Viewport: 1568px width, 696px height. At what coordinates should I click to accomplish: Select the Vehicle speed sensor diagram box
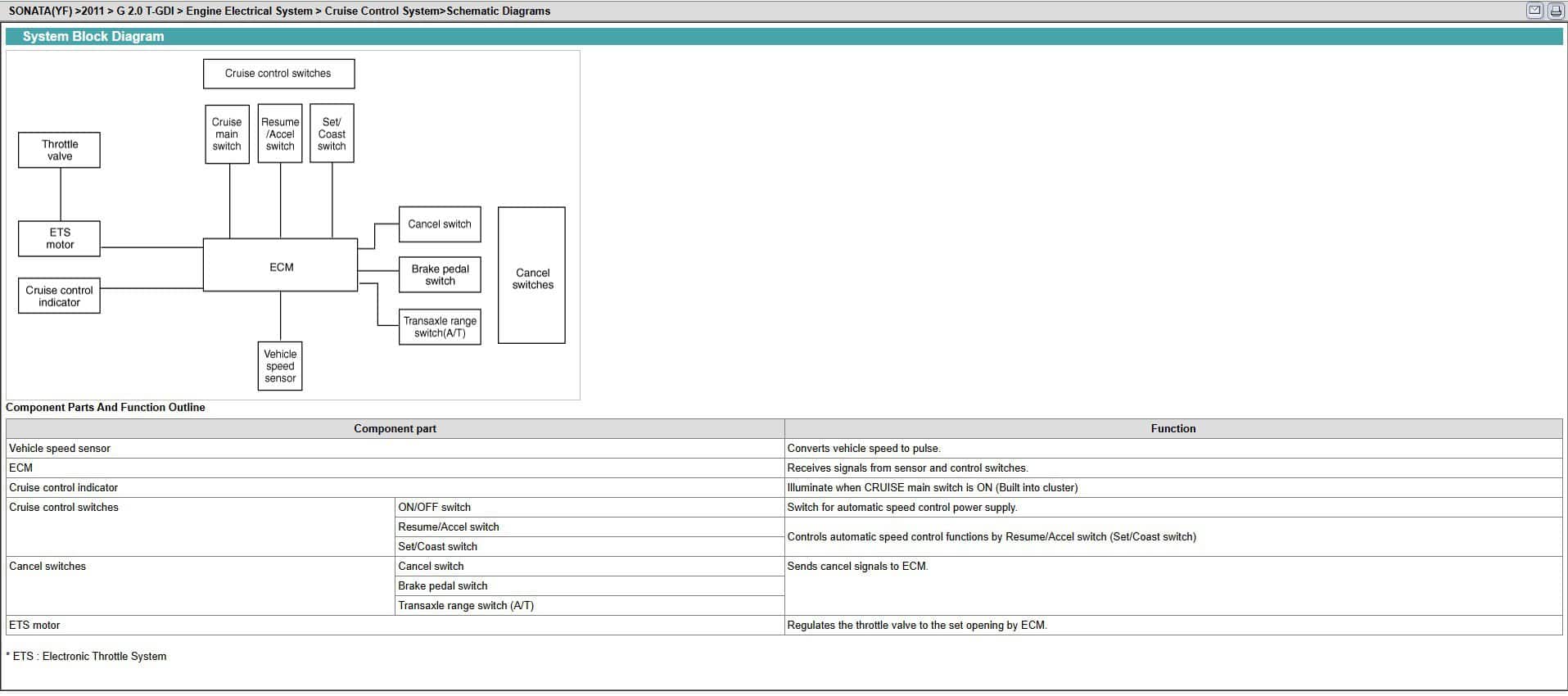pyautogui.click(x=280, y=366)
